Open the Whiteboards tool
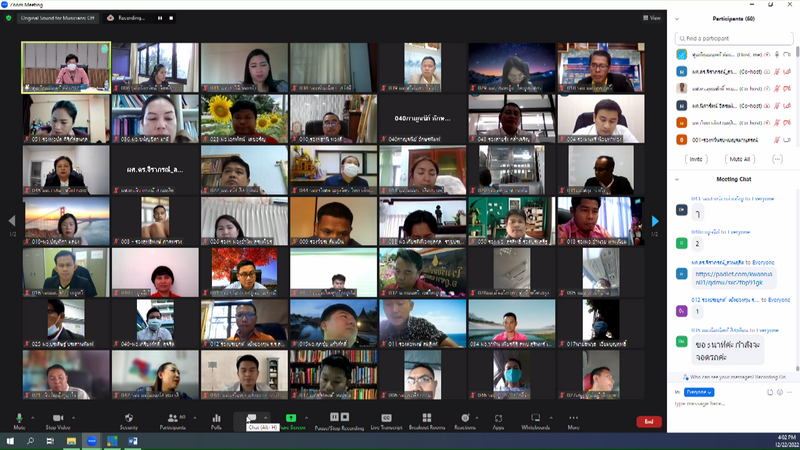 [535, 421]
